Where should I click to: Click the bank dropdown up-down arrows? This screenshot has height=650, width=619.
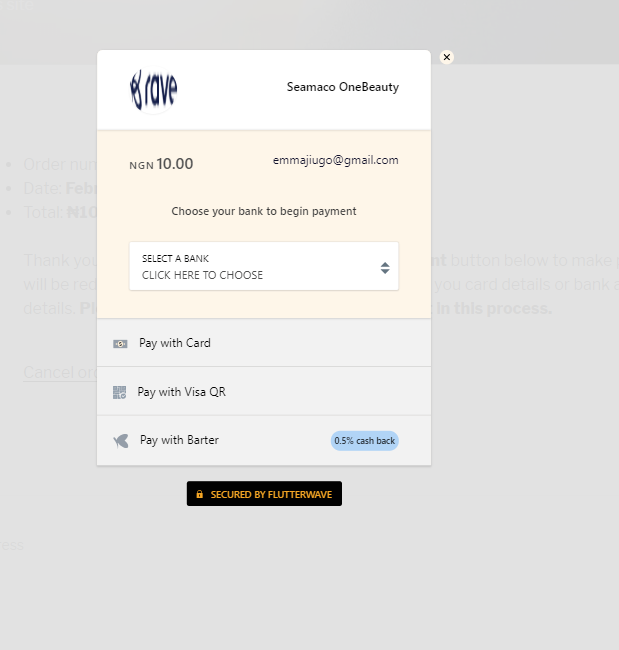tap(385, 268)
